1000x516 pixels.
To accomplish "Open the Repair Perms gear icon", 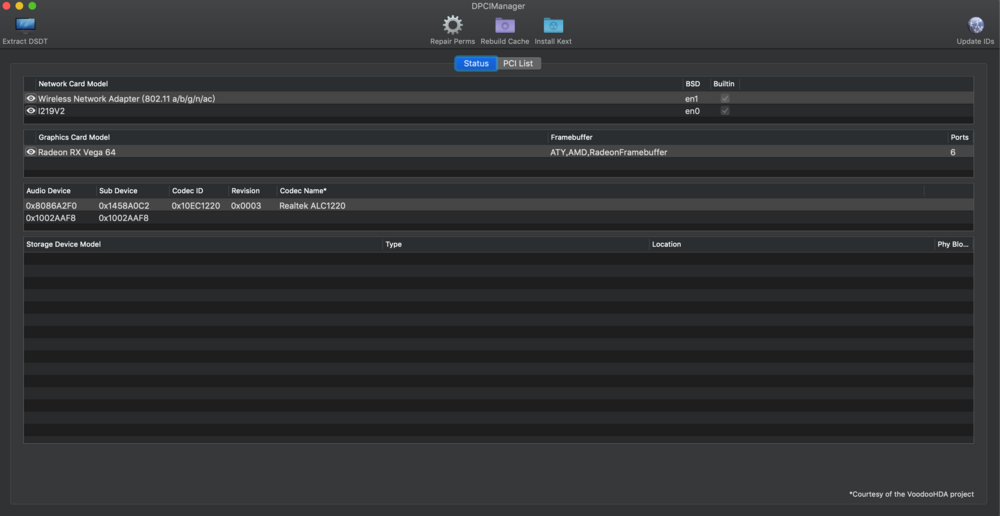I will [x=453, y=25].
